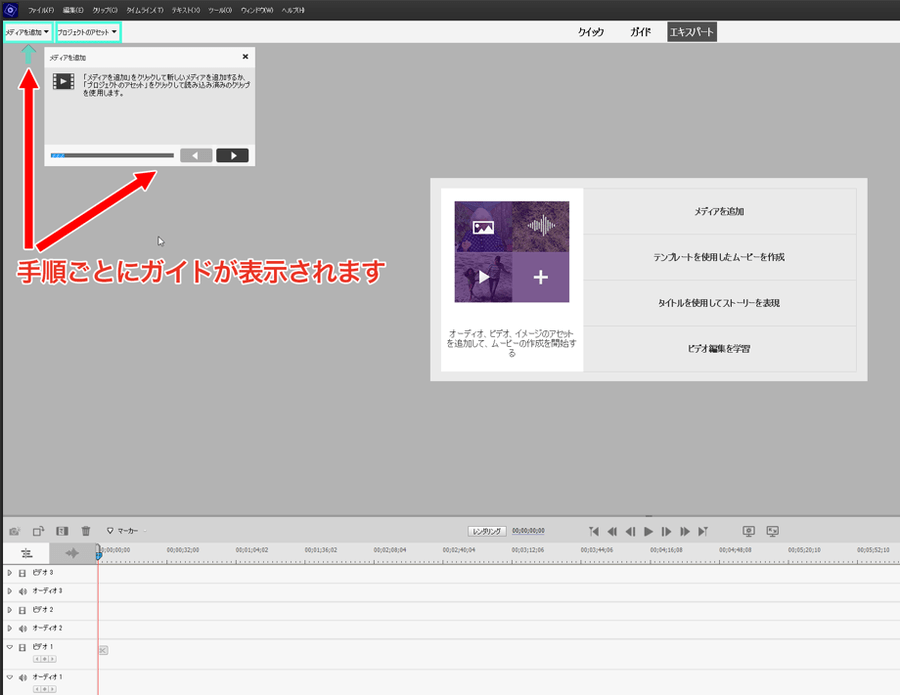
Task: Open the テキスト(X) menu
Action: coord(185,10)
